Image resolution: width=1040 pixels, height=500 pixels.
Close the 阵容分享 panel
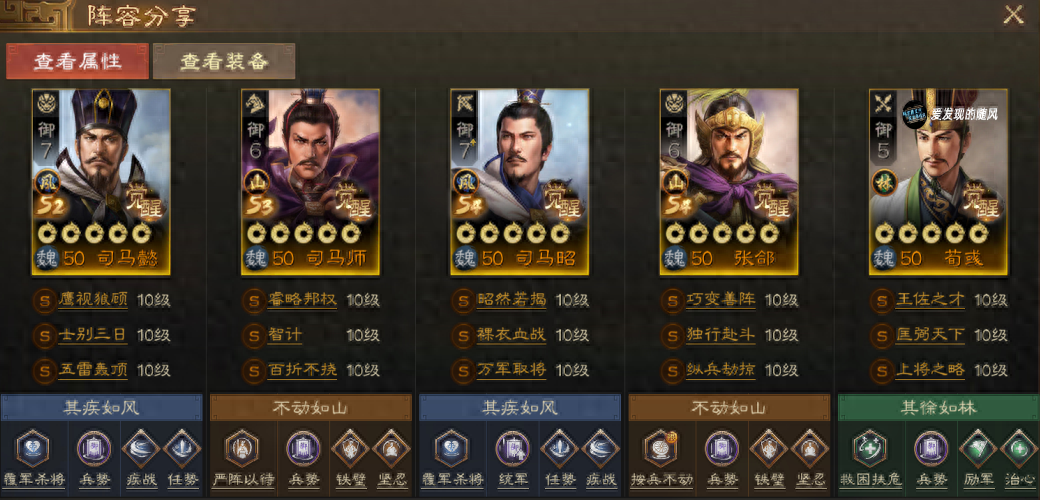[x=1013, y=15]
